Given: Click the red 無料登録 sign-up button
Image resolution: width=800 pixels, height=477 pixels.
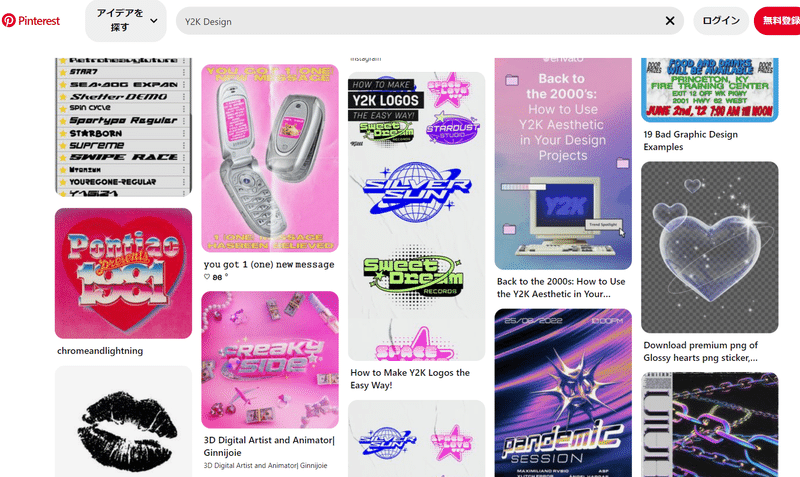Looking at the screenshot, I should [778, 20].
